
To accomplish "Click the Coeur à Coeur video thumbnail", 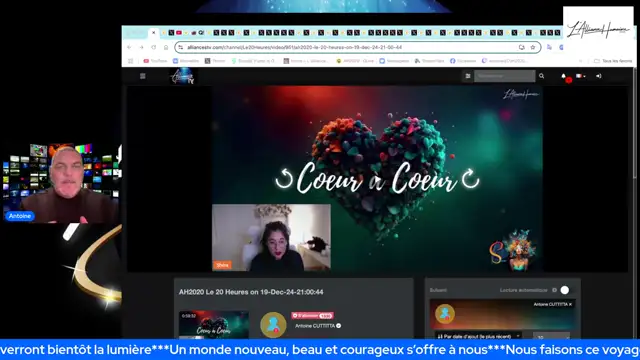I will coord(214,325).
